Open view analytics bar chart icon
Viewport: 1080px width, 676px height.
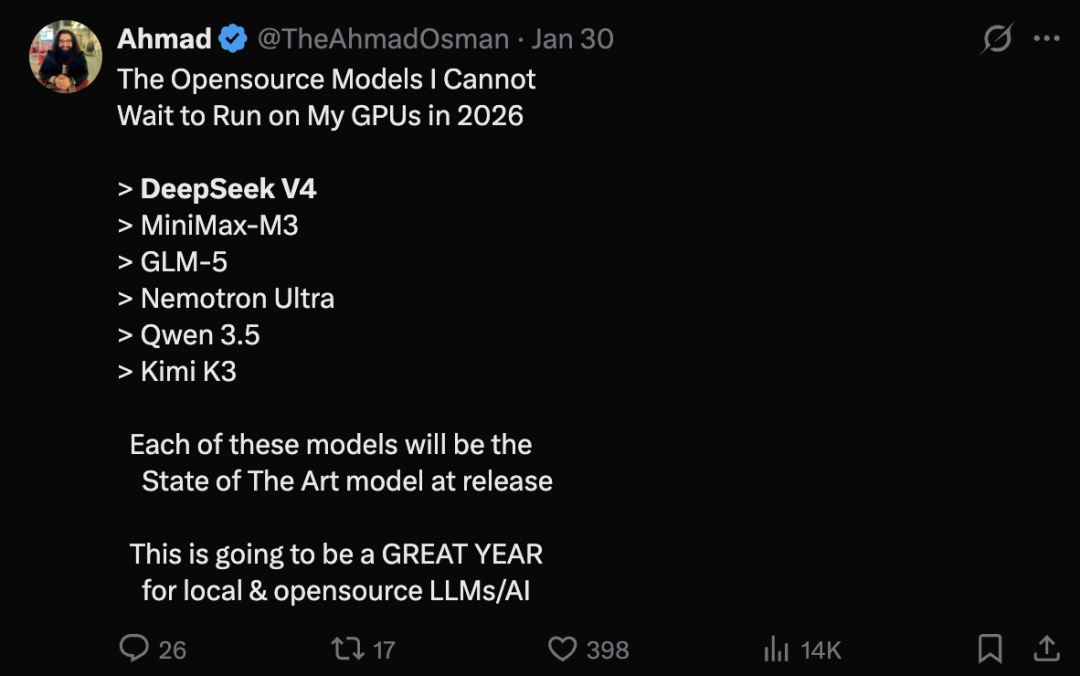777,649
